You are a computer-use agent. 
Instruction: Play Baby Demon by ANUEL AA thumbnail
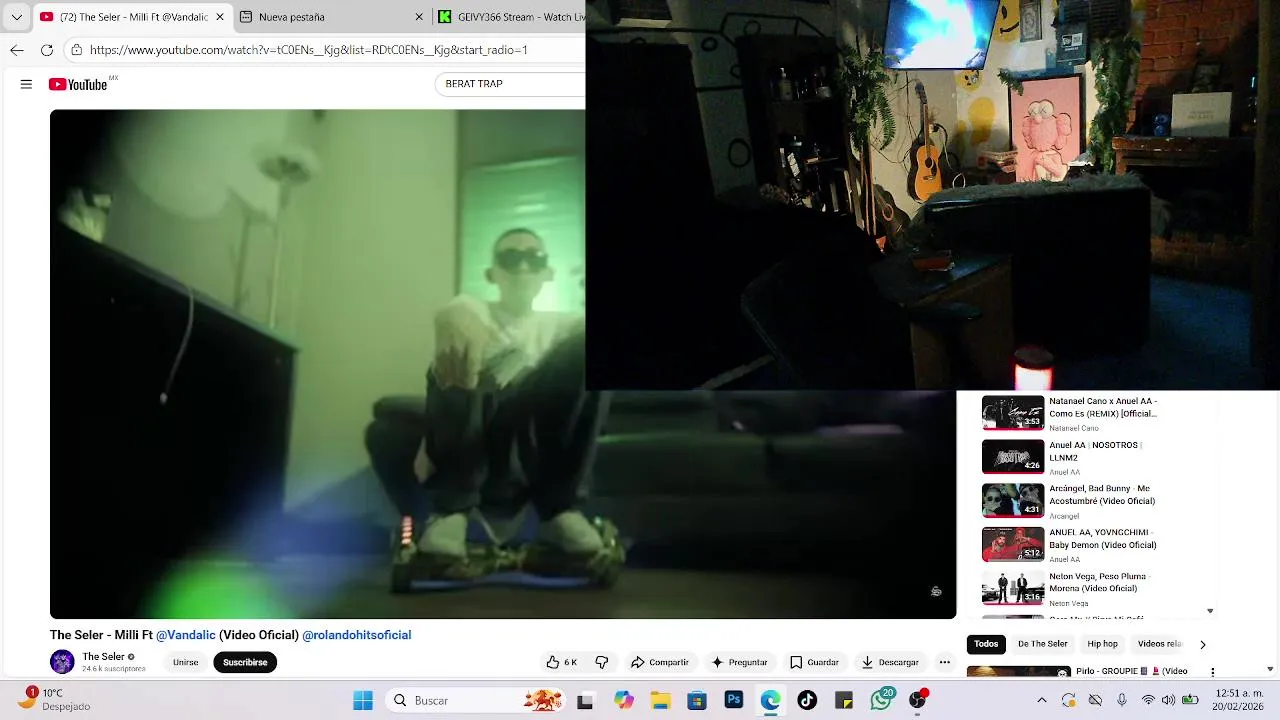[x=1013, y=545]
